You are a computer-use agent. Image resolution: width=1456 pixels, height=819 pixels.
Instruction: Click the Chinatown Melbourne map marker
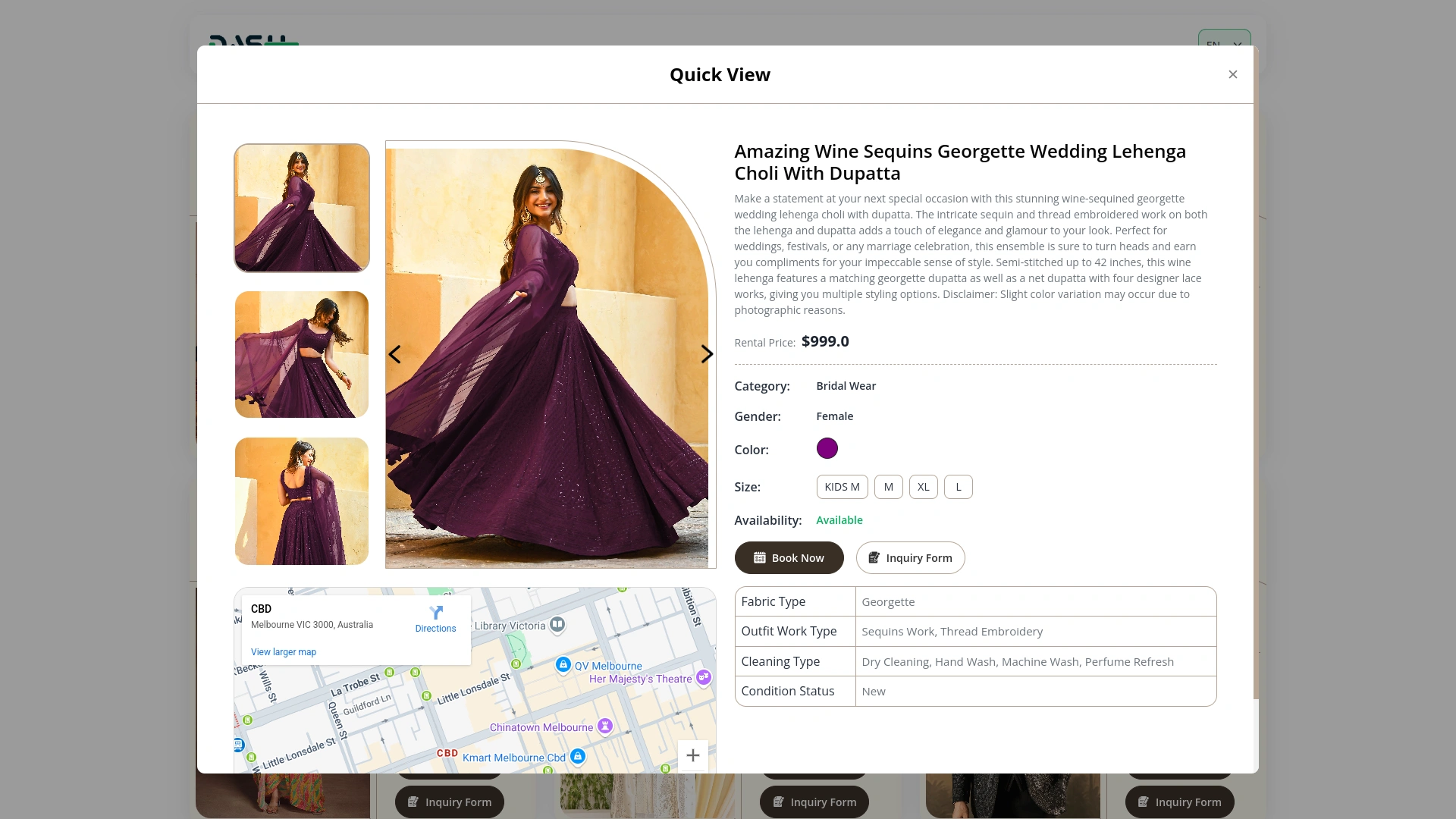(x=604, y=726)
